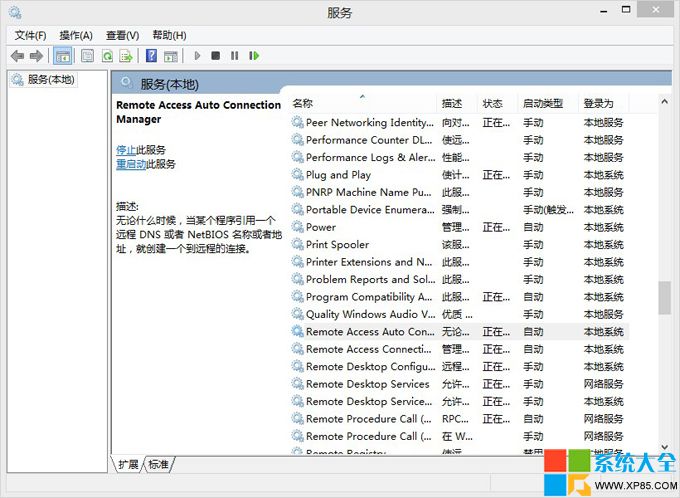Select Remote Access Auto Connection Manager row
The width and height of the screenshot is (680, 498).
pos(459,331)
